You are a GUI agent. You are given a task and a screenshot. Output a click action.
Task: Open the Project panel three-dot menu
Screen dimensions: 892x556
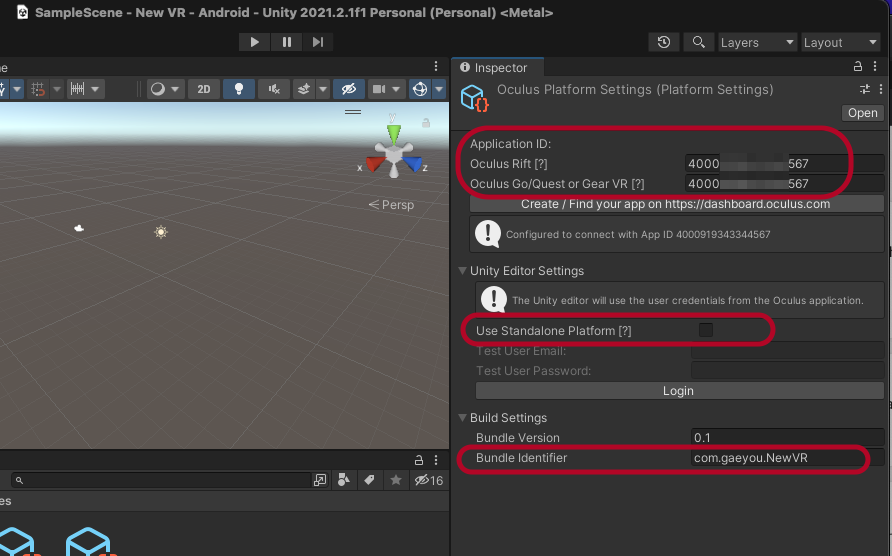click(436, 460)
